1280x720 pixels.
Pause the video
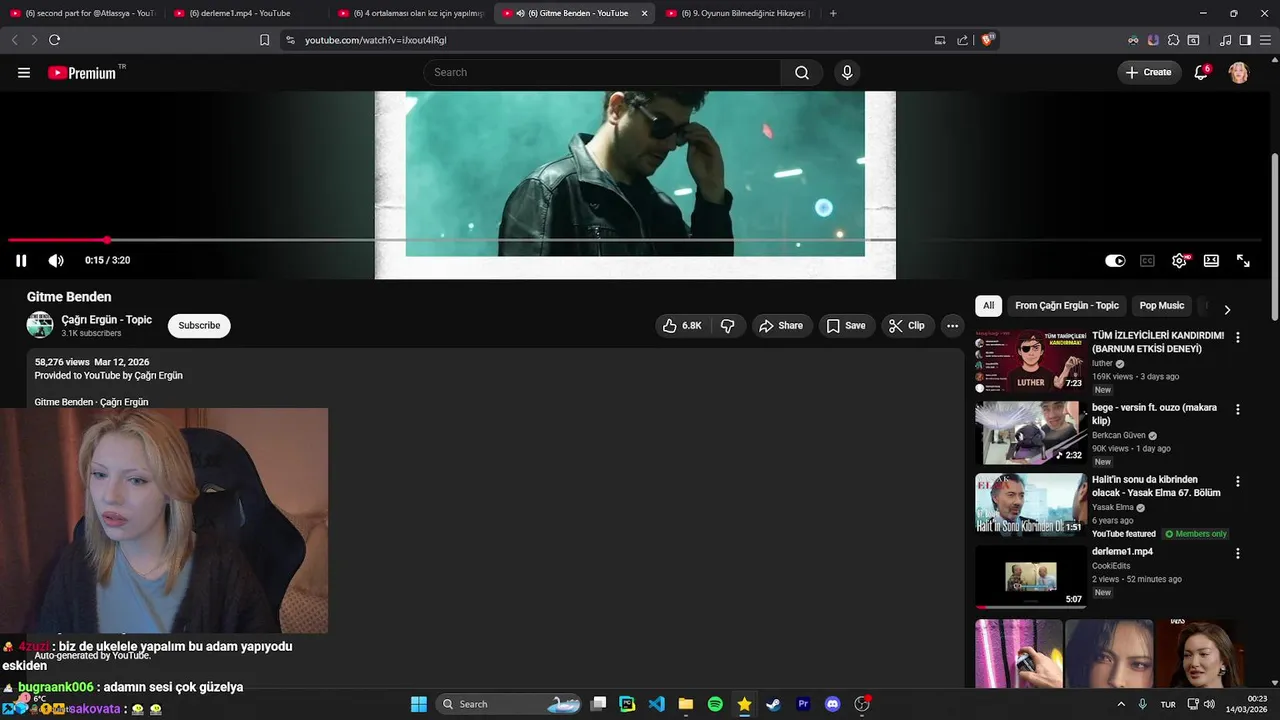[21, 260]
